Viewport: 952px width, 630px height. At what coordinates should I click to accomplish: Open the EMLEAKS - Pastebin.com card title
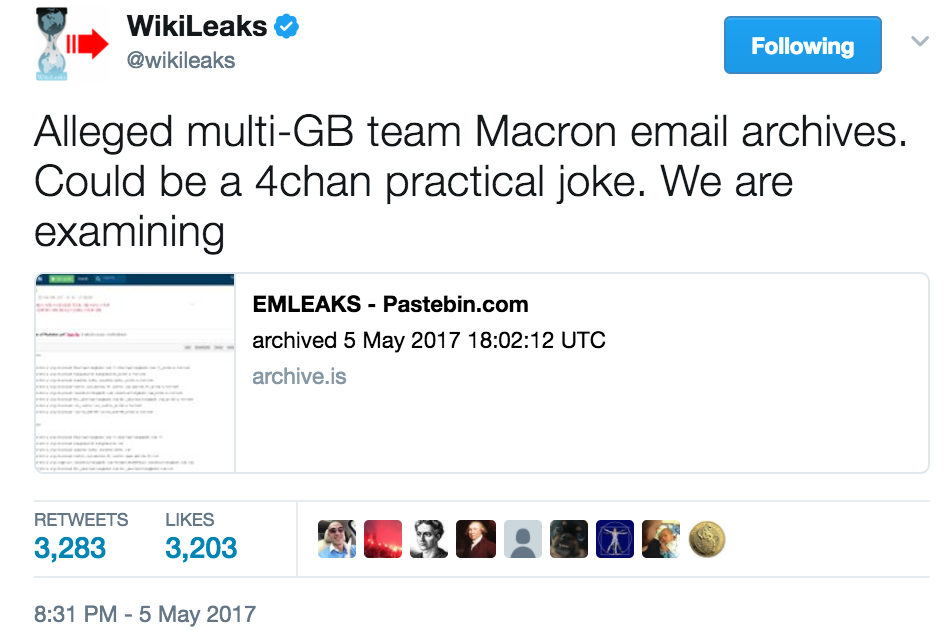[390, 304]
